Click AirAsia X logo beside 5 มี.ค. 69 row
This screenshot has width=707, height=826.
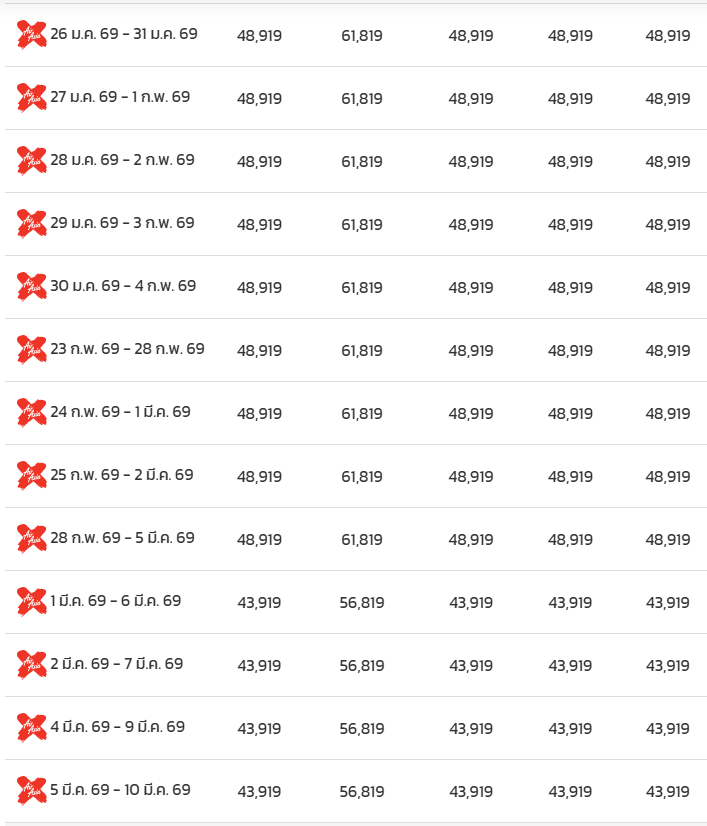click(x=32, y=791)
